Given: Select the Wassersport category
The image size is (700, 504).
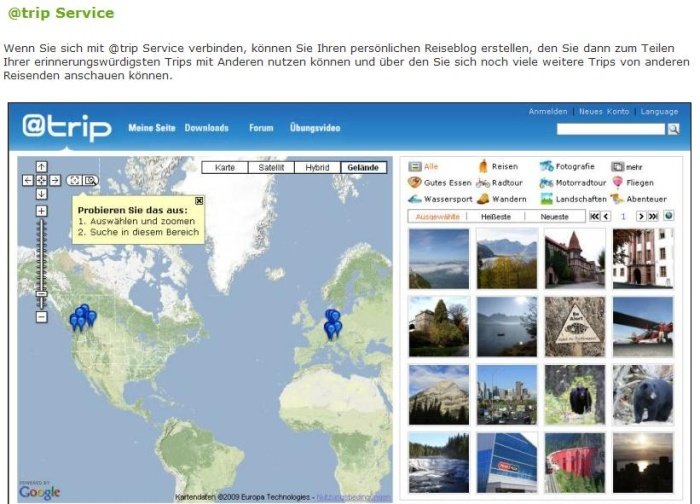Looking at the screenshot, I should 440,199.
